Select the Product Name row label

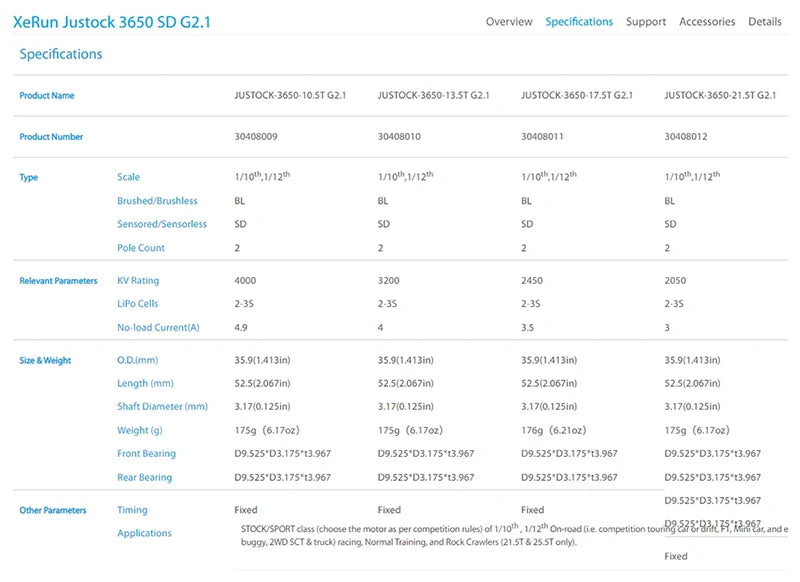pos(47,95)
